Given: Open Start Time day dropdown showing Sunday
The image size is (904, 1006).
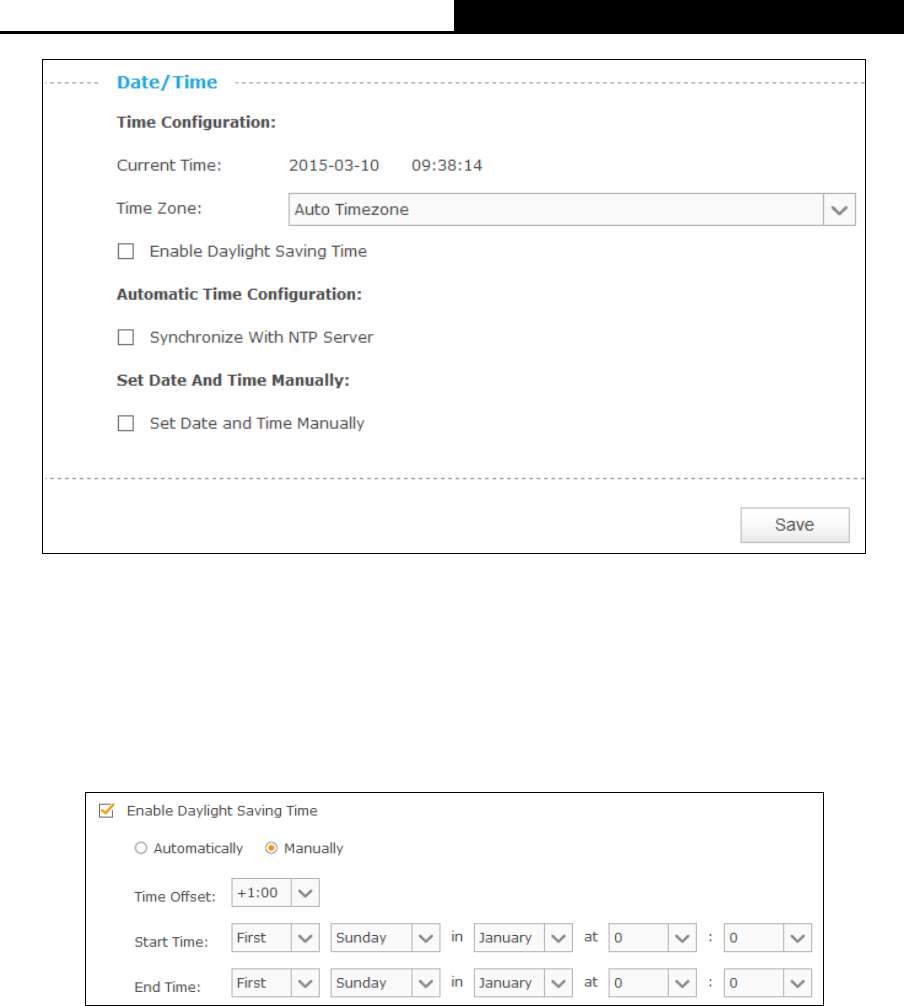Looking at the screenshot, I should coord(385,937).
